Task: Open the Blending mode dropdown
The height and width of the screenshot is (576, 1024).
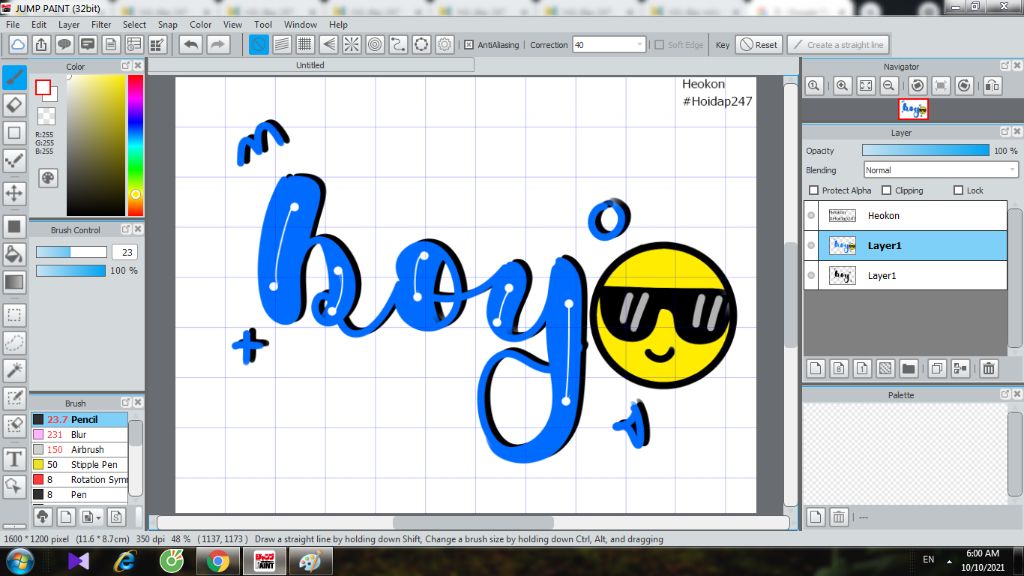Action: 940,170
